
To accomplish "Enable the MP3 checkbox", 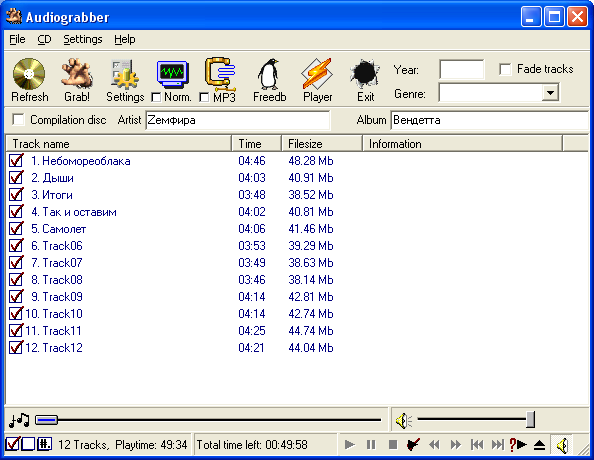I will point(204,97).
